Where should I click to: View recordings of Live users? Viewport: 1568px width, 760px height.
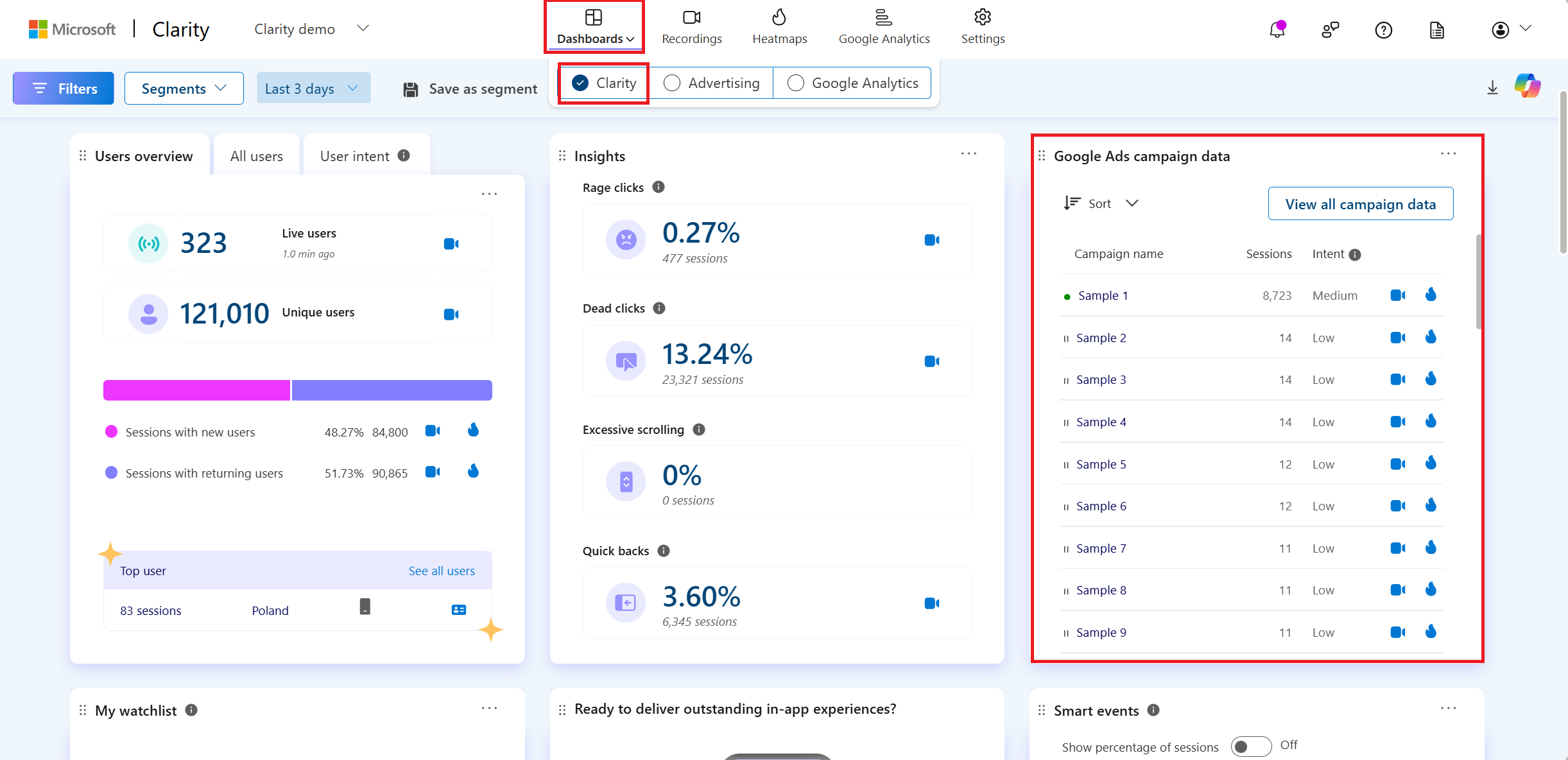tap(451, 244)
